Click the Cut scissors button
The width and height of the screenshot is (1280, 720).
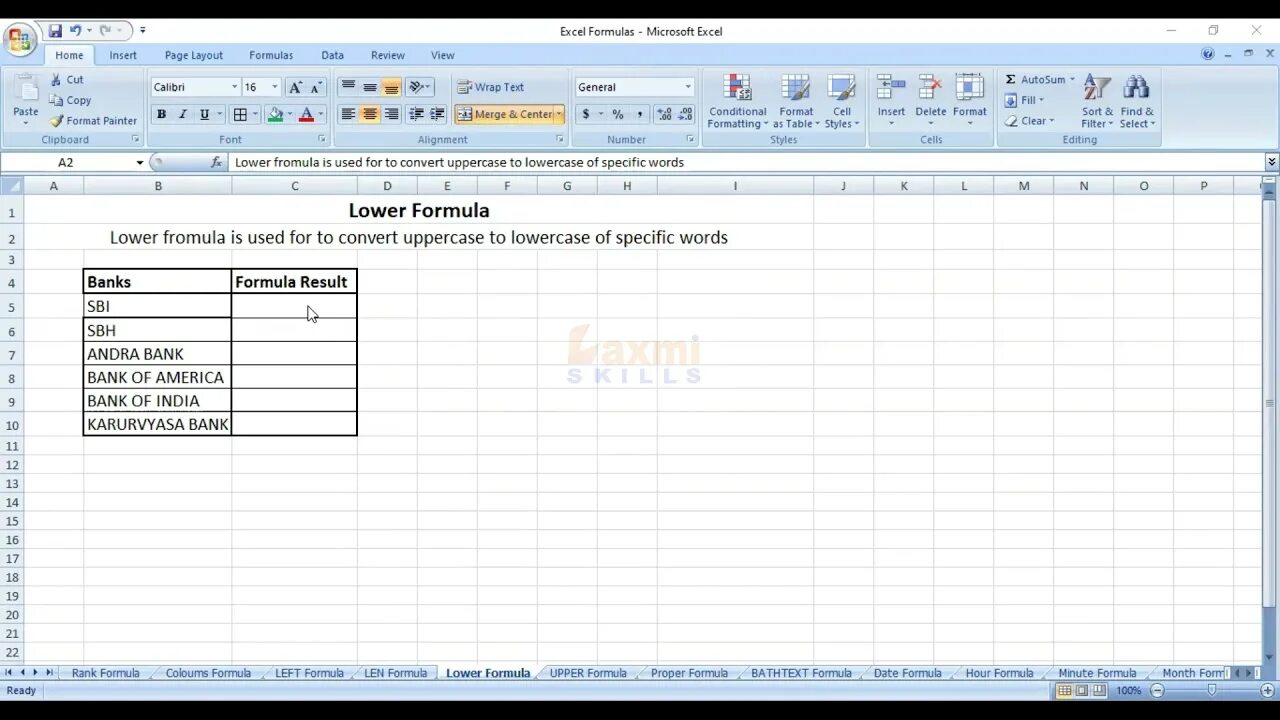click(x=67, y=79)
